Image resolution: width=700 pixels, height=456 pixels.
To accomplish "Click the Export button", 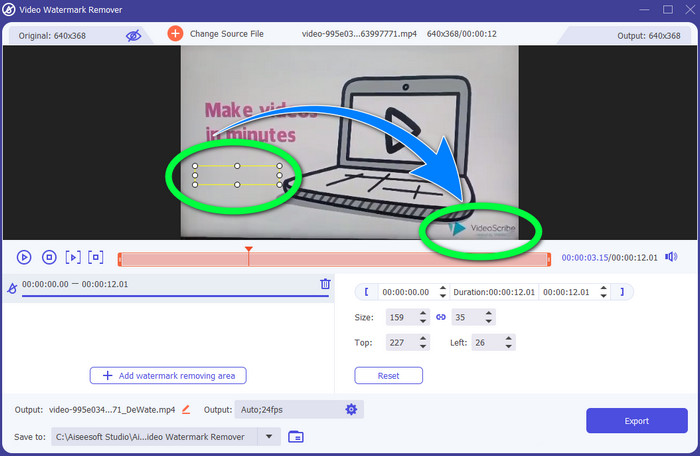I will pos(636,421).
